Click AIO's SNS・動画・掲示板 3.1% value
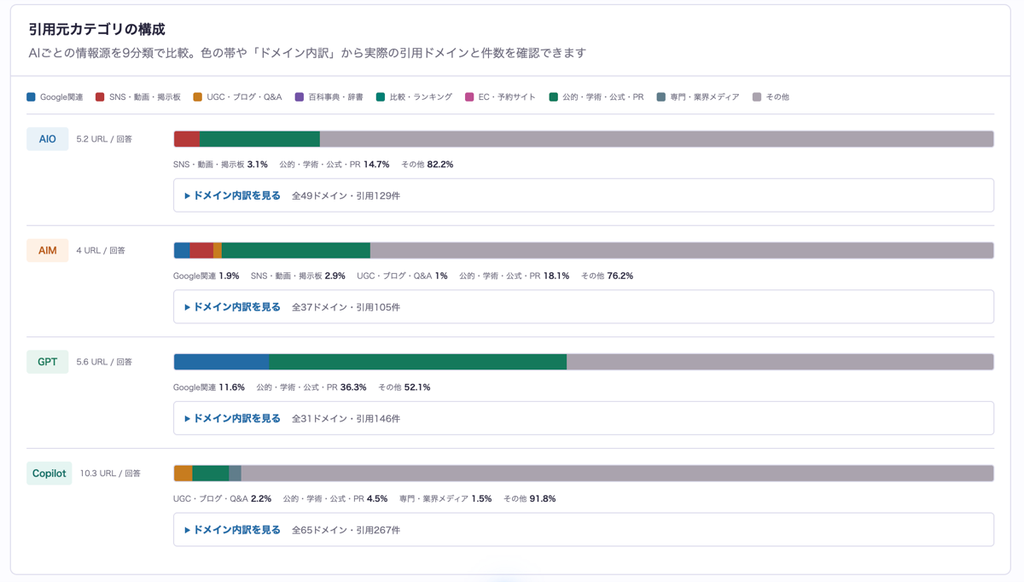 tap(221, 164)
